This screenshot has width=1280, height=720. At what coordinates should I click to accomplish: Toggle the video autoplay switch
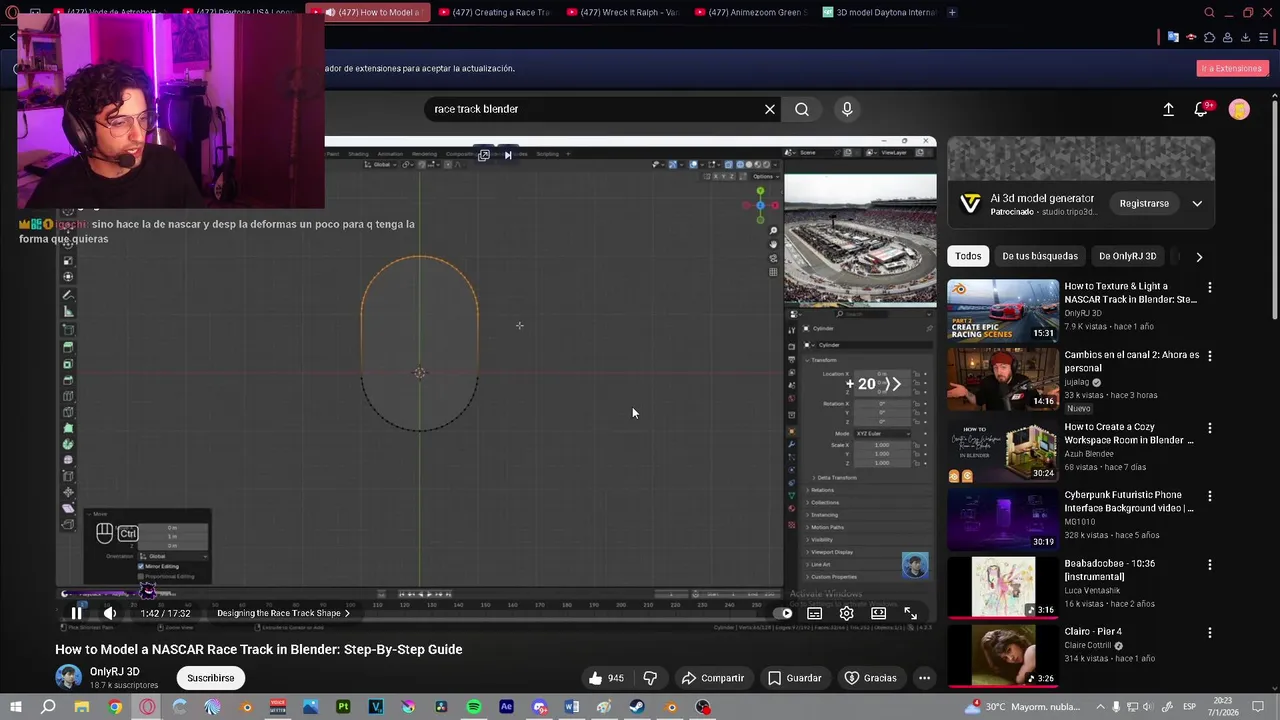pos(783,613)
